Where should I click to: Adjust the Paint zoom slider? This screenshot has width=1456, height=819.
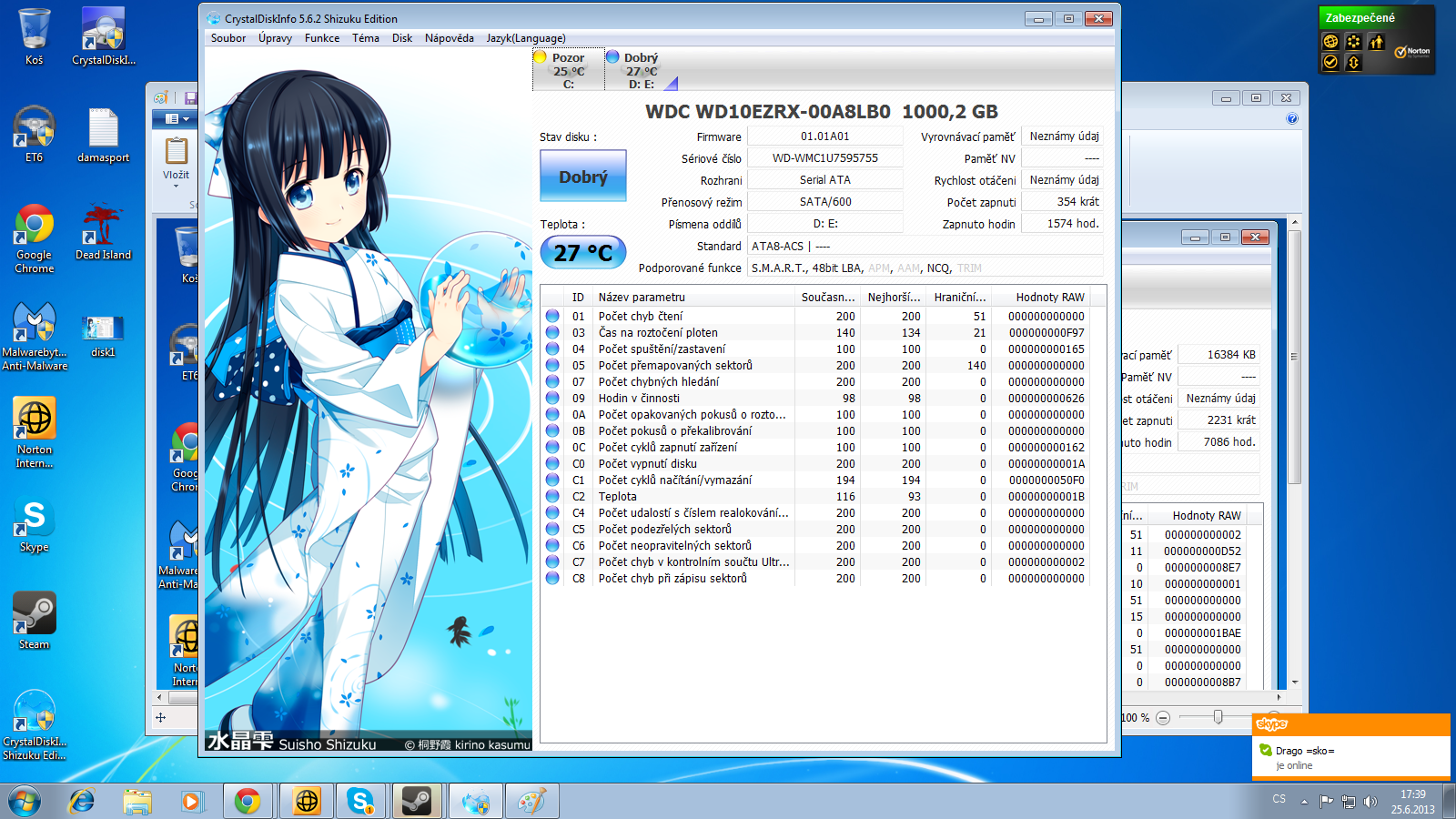click(1218, 718)
